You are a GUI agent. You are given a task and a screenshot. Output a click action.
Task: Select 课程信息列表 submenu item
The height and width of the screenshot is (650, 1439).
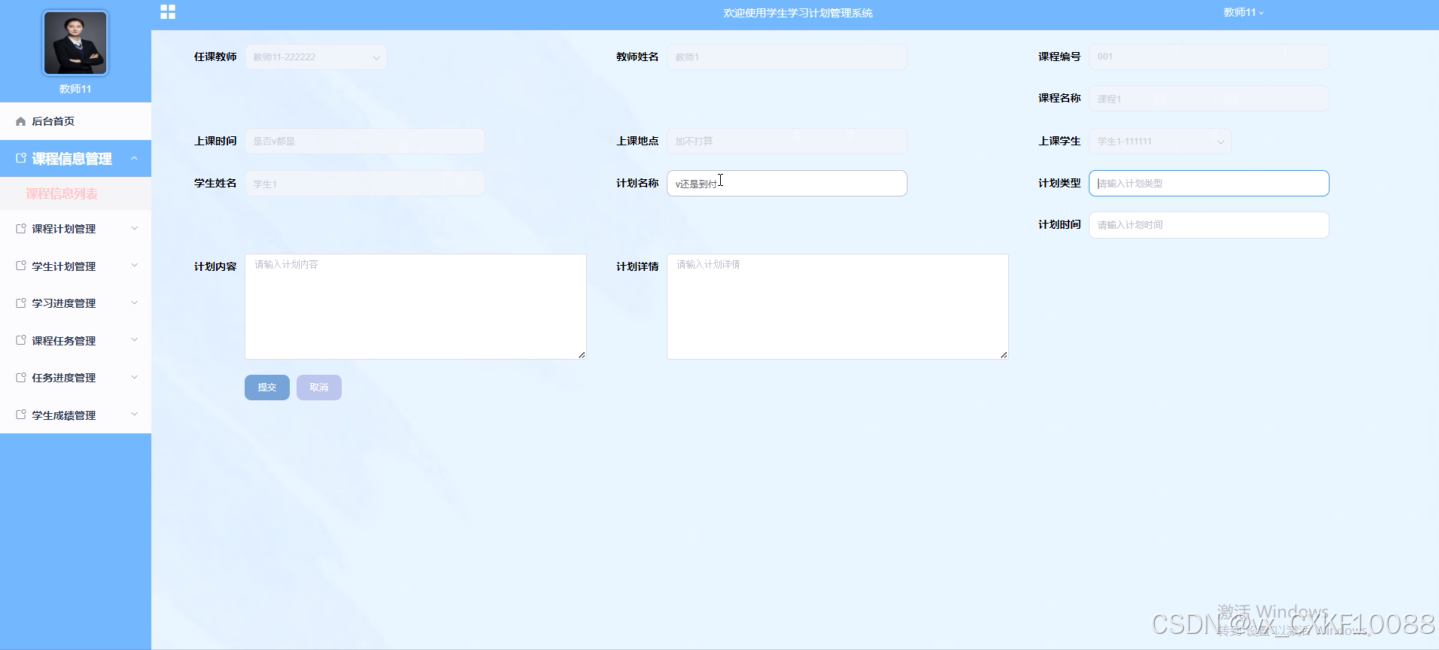pyautogui.click(x=75, y=194)
